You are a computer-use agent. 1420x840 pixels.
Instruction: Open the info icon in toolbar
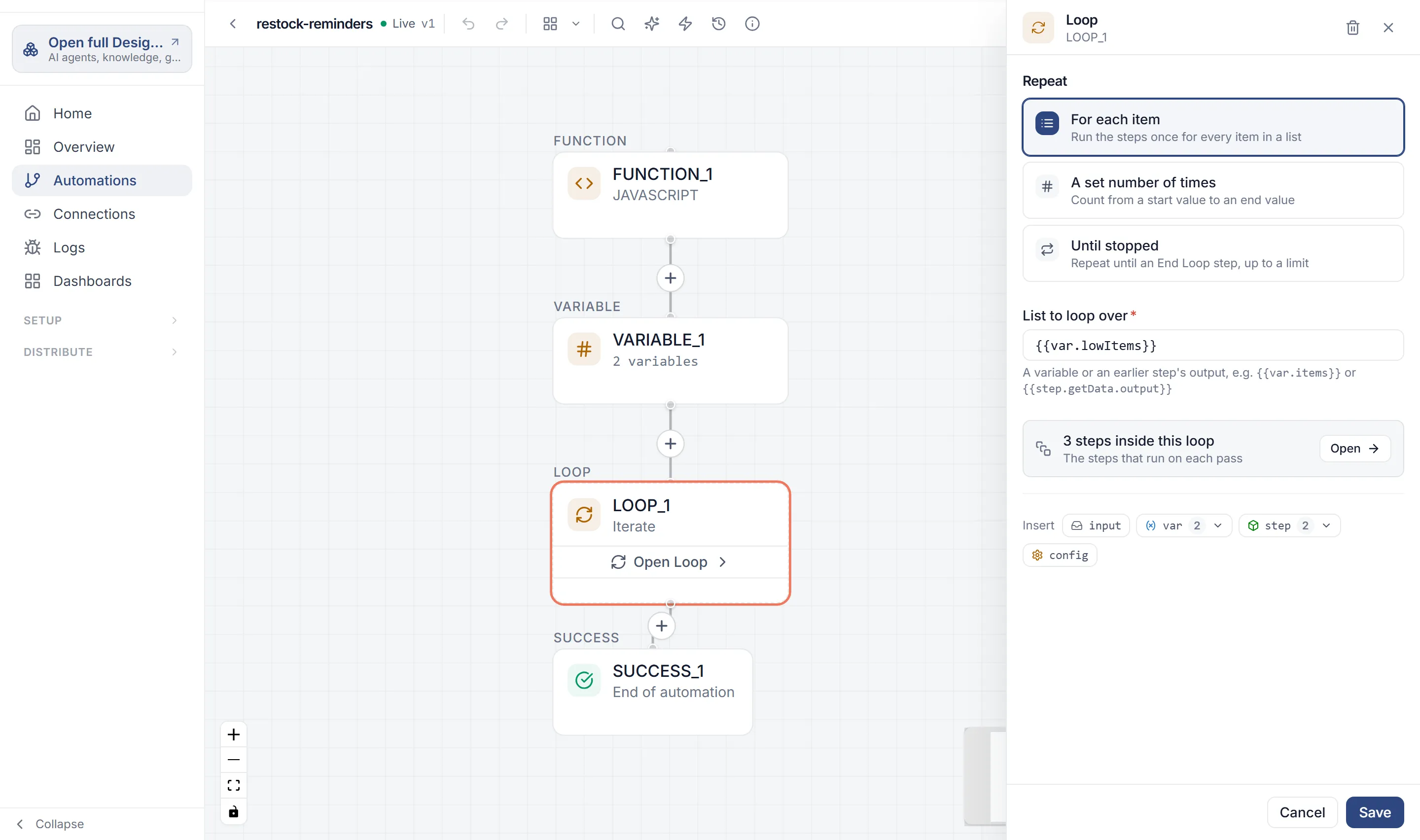point(752,24)
